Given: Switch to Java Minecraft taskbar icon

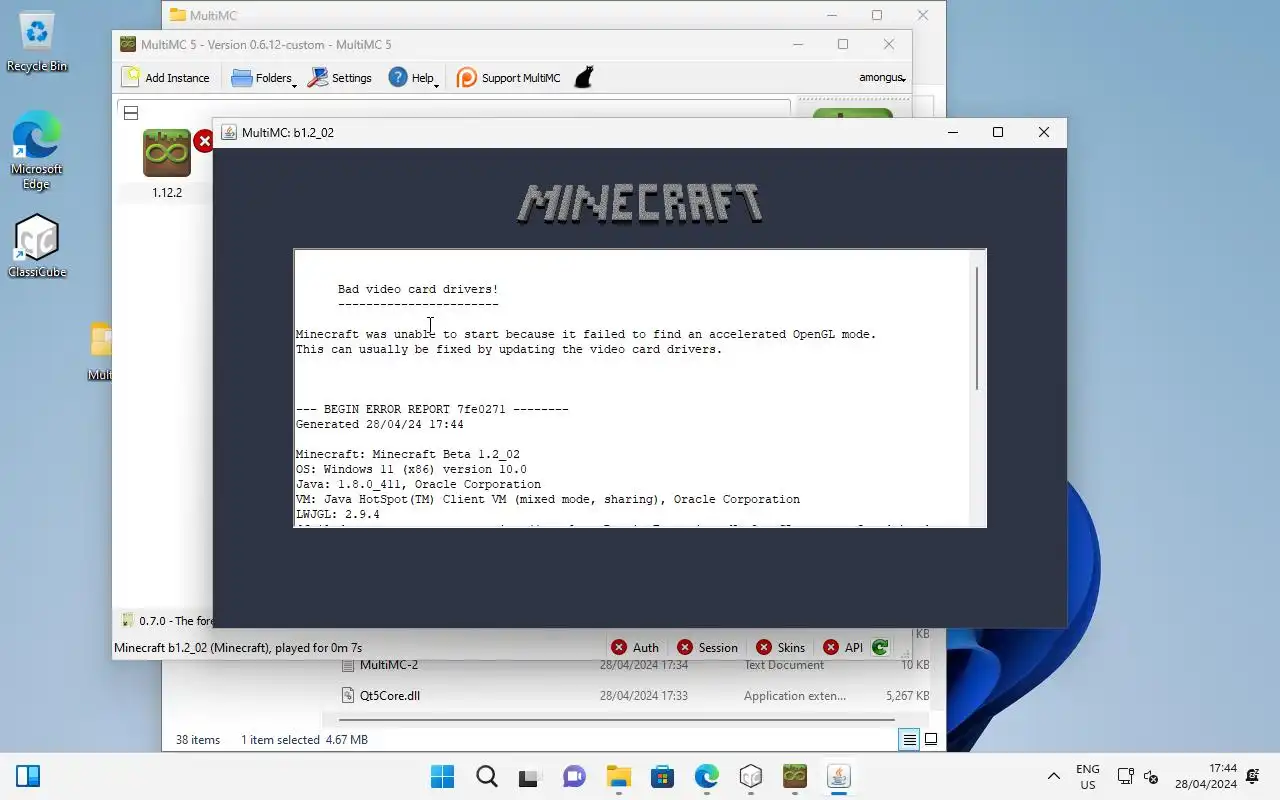Looking at the screenshot, I should pos(838,776).
